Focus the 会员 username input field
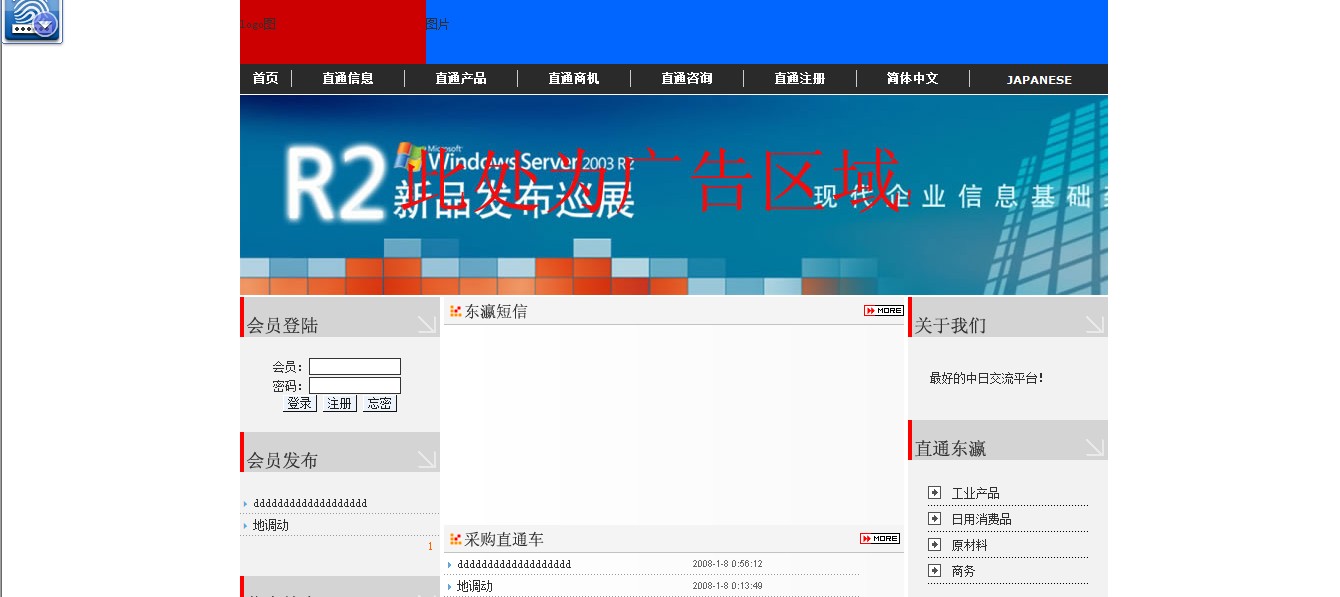Viewport: 1340px width, 597px height. pyautogui.click(x=355, y=367)
